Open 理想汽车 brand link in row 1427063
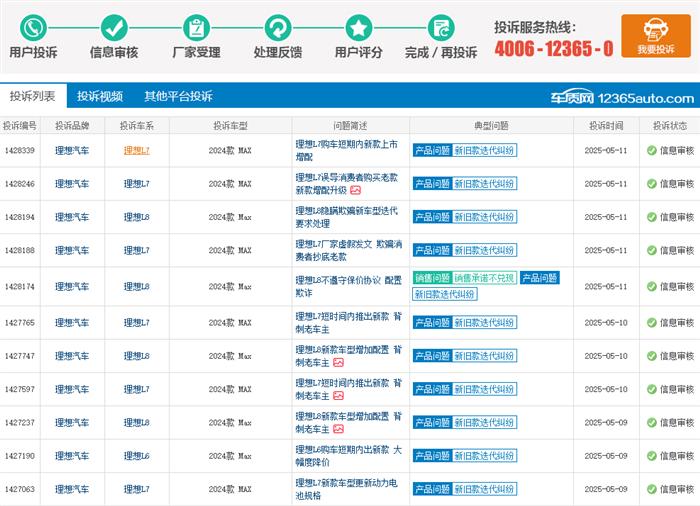Screen dimensions: 700x506 (x=72, y=489)
